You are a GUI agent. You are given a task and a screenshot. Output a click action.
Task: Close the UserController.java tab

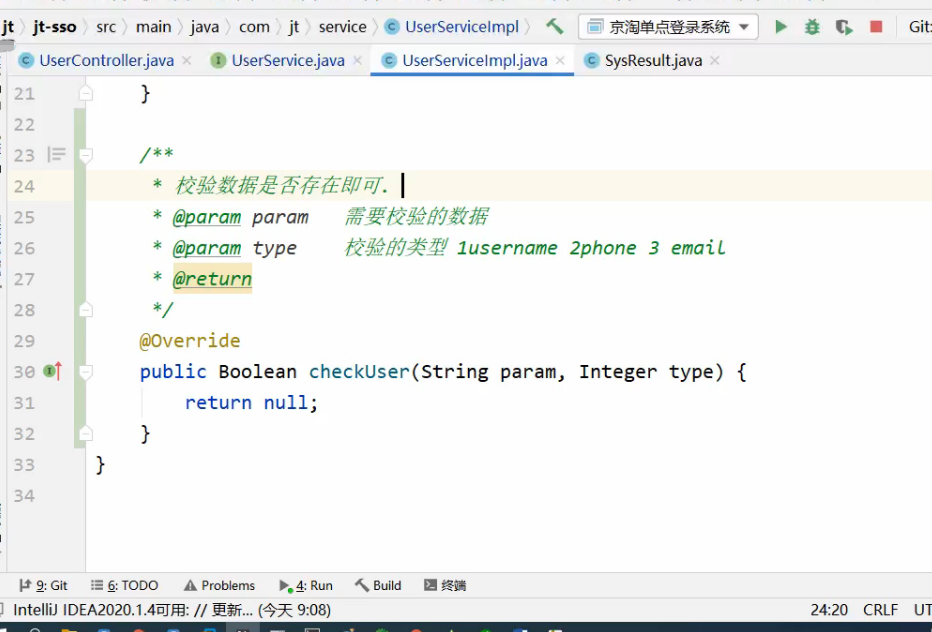187,61
